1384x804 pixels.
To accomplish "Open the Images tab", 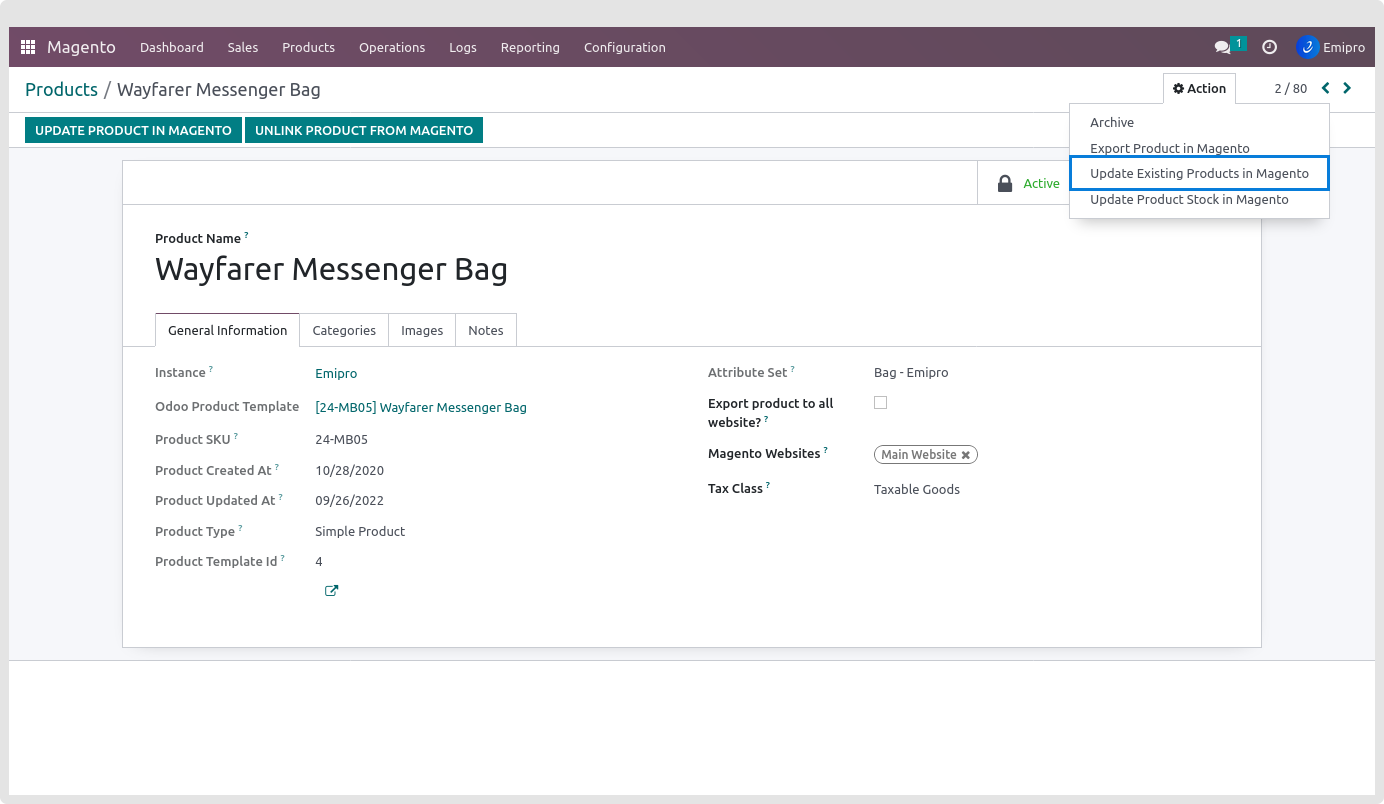I will (x=422, y=330).
